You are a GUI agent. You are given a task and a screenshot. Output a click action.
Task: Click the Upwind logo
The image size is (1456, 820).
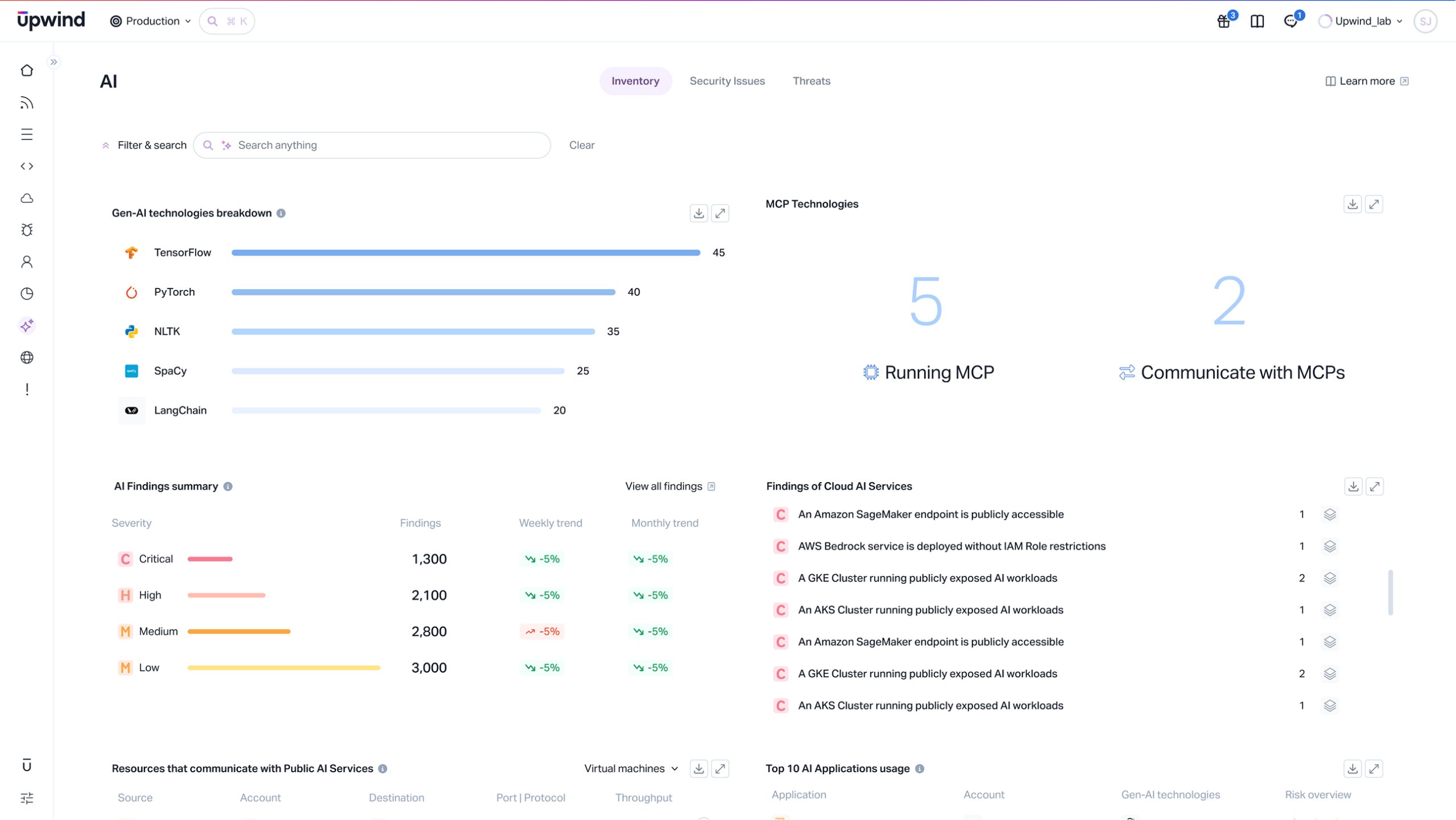click(x=51, y=20)
